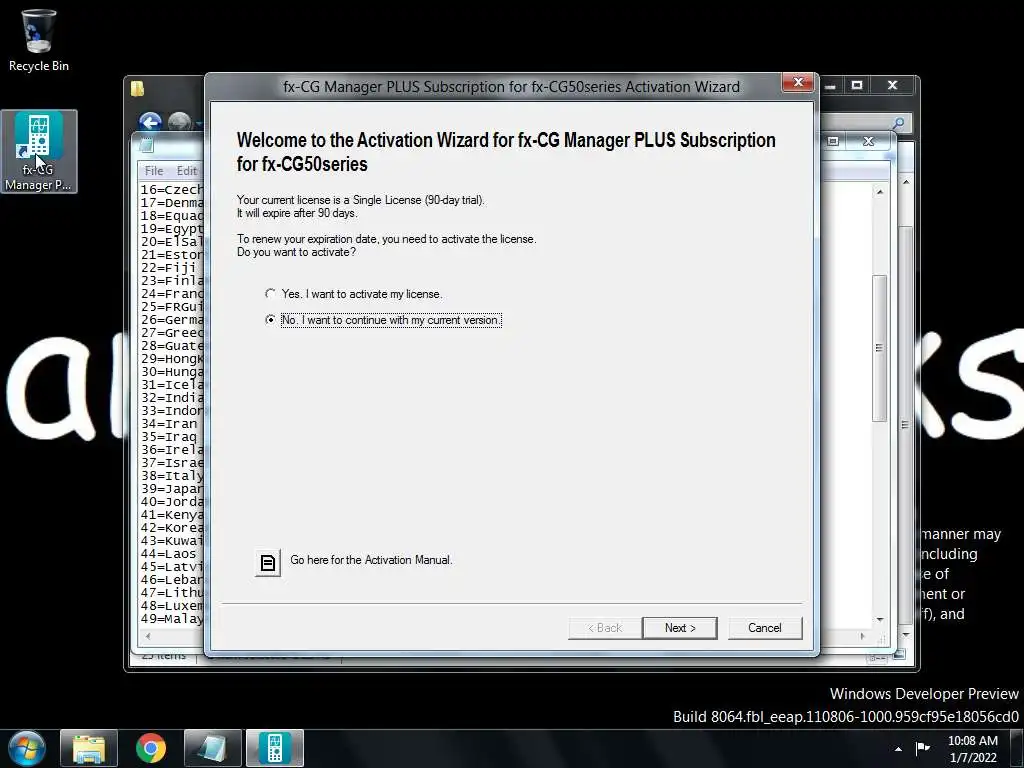
Task: Click line 34=Iran in Notepad
Action: click(169, 424)
